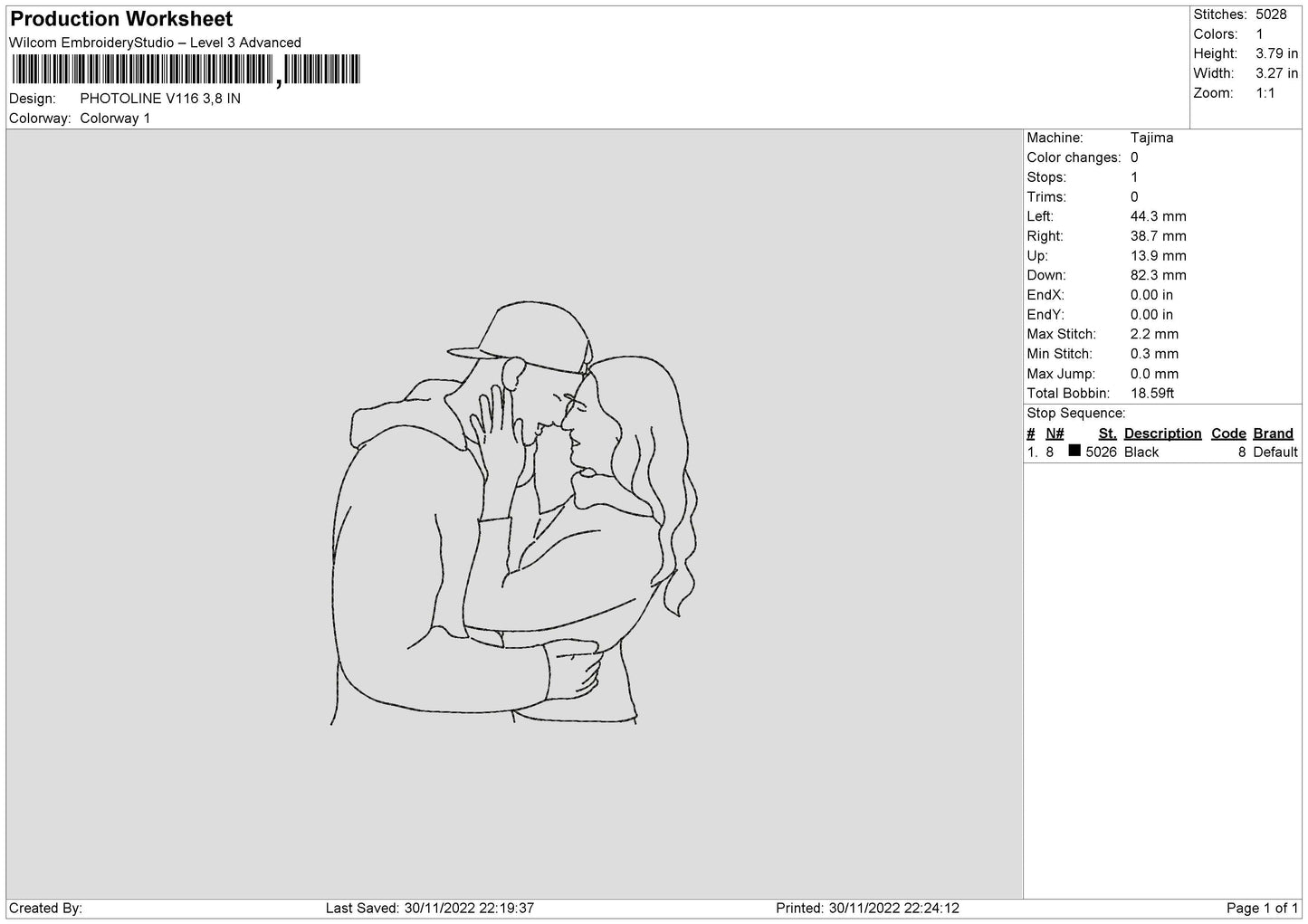1308x924 pixels.
Task: Select the Min Stitch value 0.3 mm
Action: (x=1154, y=354)
